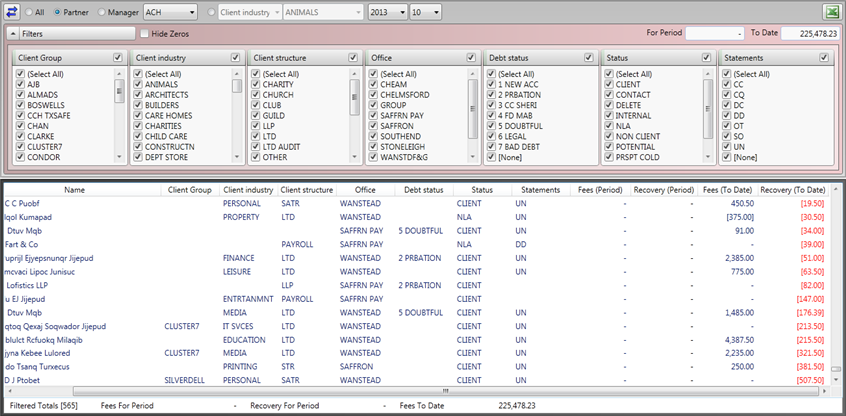Click Status filter list scroll-down arrow

(x=708, y=157)
